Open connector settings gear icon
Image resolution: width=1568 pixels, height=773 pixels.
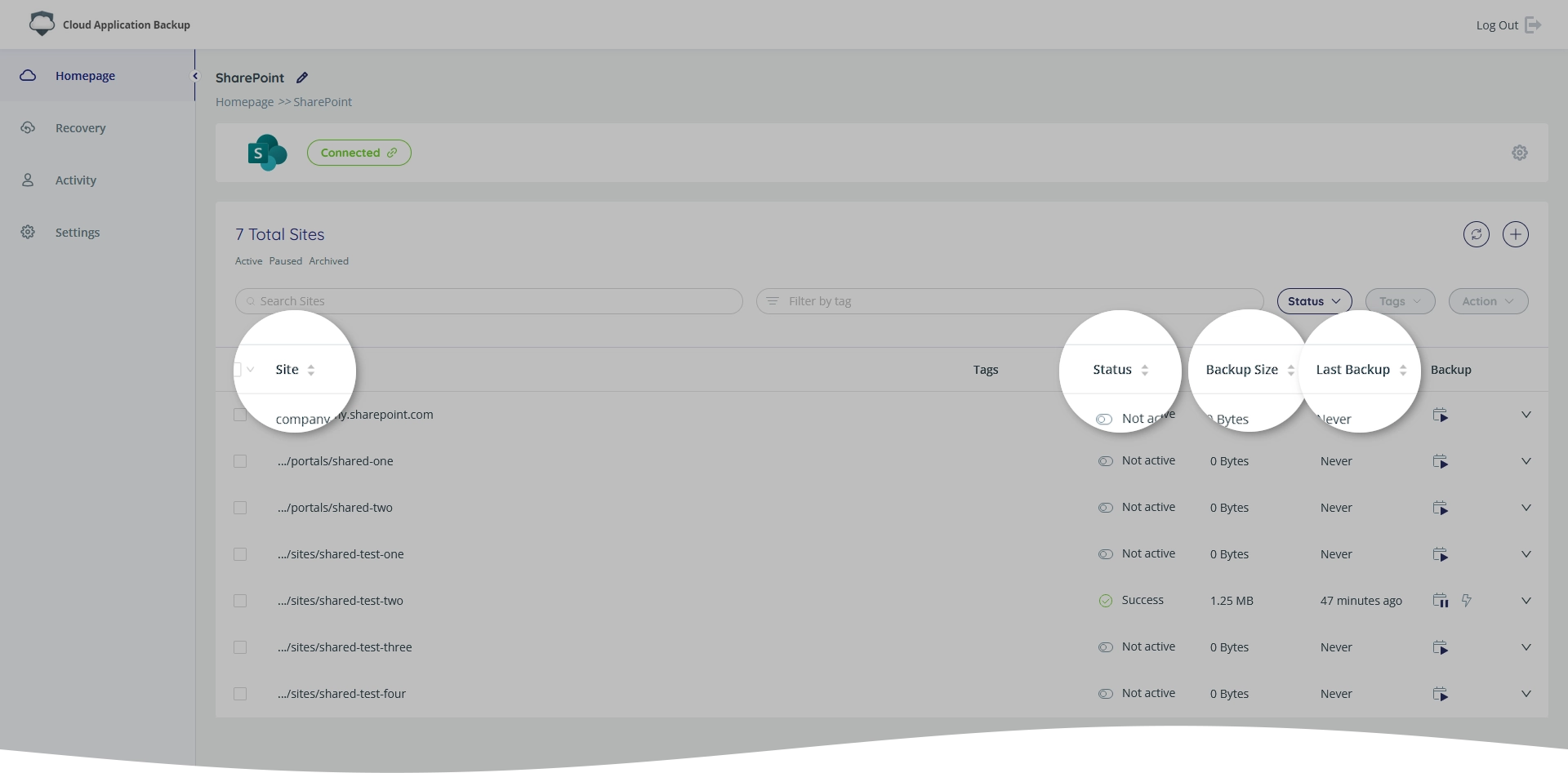[x=1519, y=153]
